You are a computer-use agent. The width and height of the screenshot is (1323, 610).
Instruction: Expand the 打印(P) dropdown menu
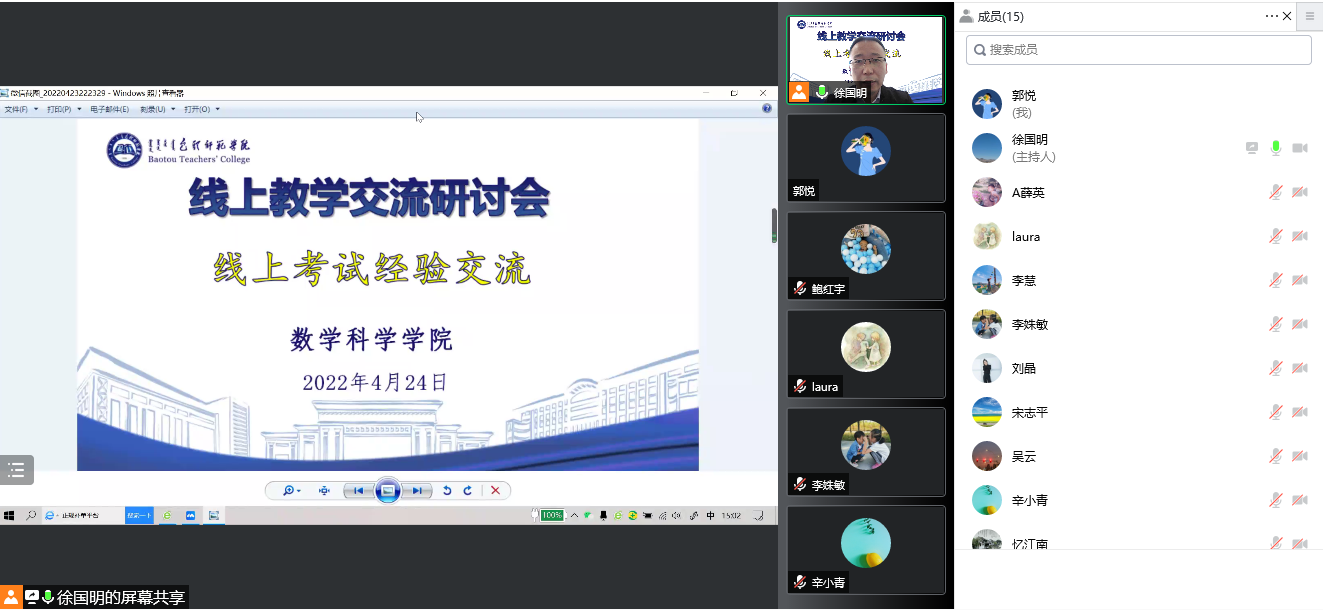63,109
